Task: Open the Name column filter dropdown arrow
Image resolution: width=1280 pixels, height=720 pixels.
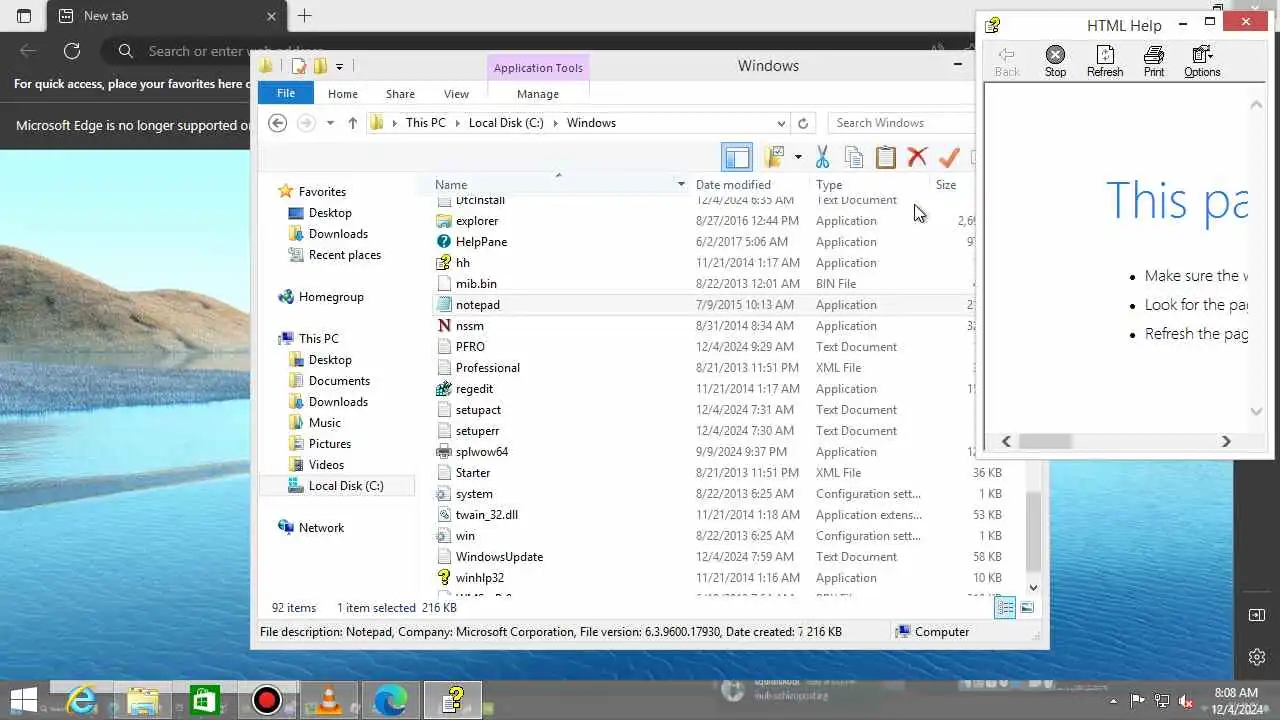Action: (x=681, y=185)
